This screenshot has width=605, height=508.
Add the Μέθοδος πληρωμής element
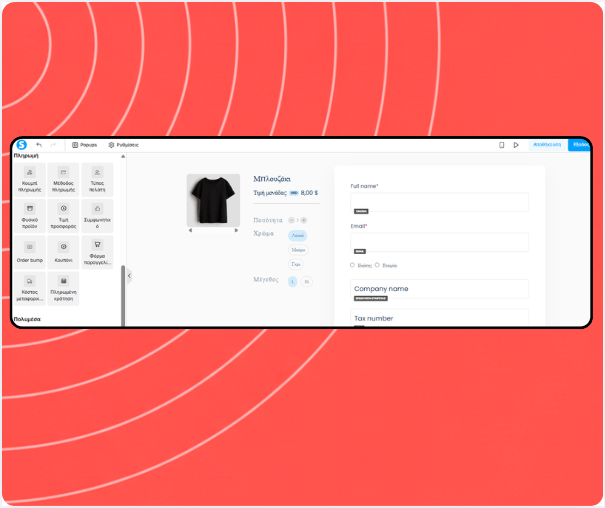[63, 179]
